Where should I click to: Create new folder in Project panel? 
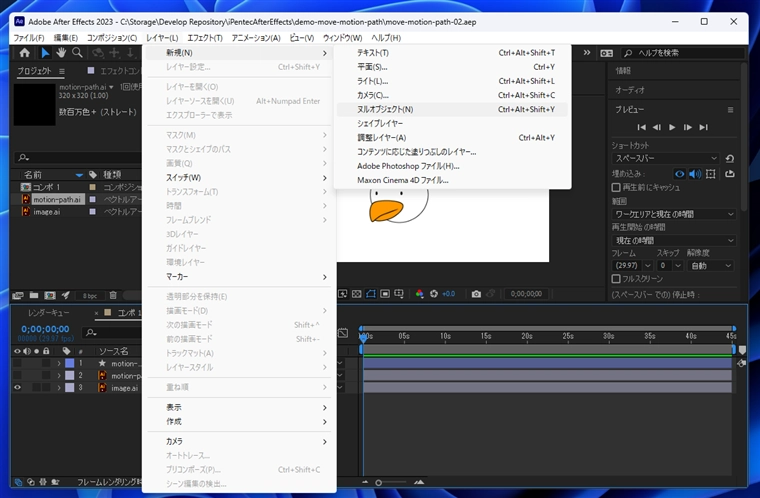point(34,295)
